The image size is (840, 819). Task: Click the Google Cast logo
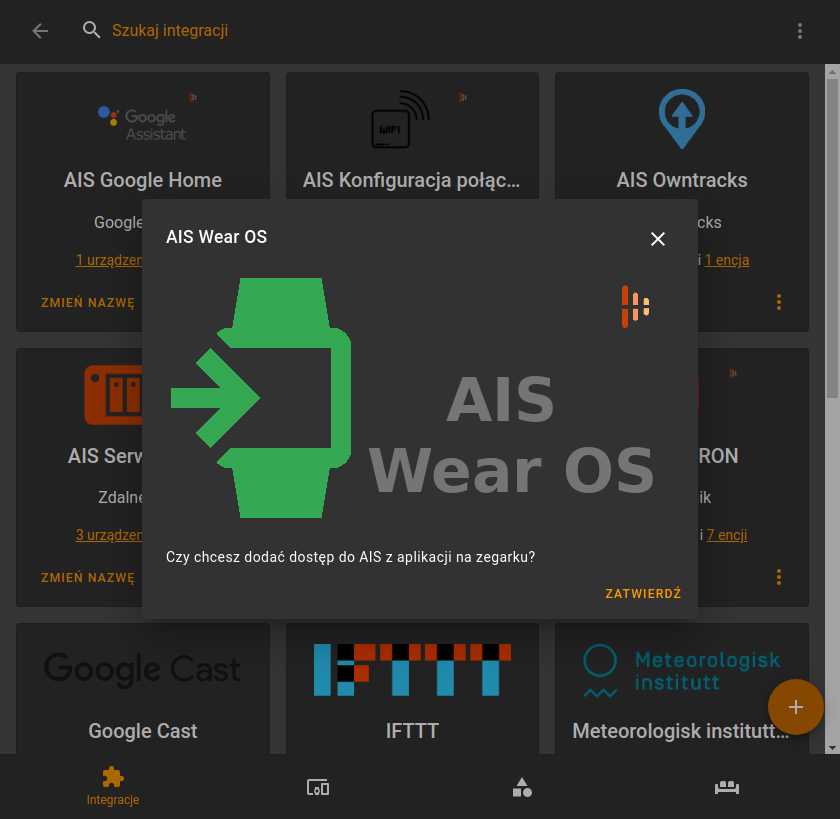(142, 670)
